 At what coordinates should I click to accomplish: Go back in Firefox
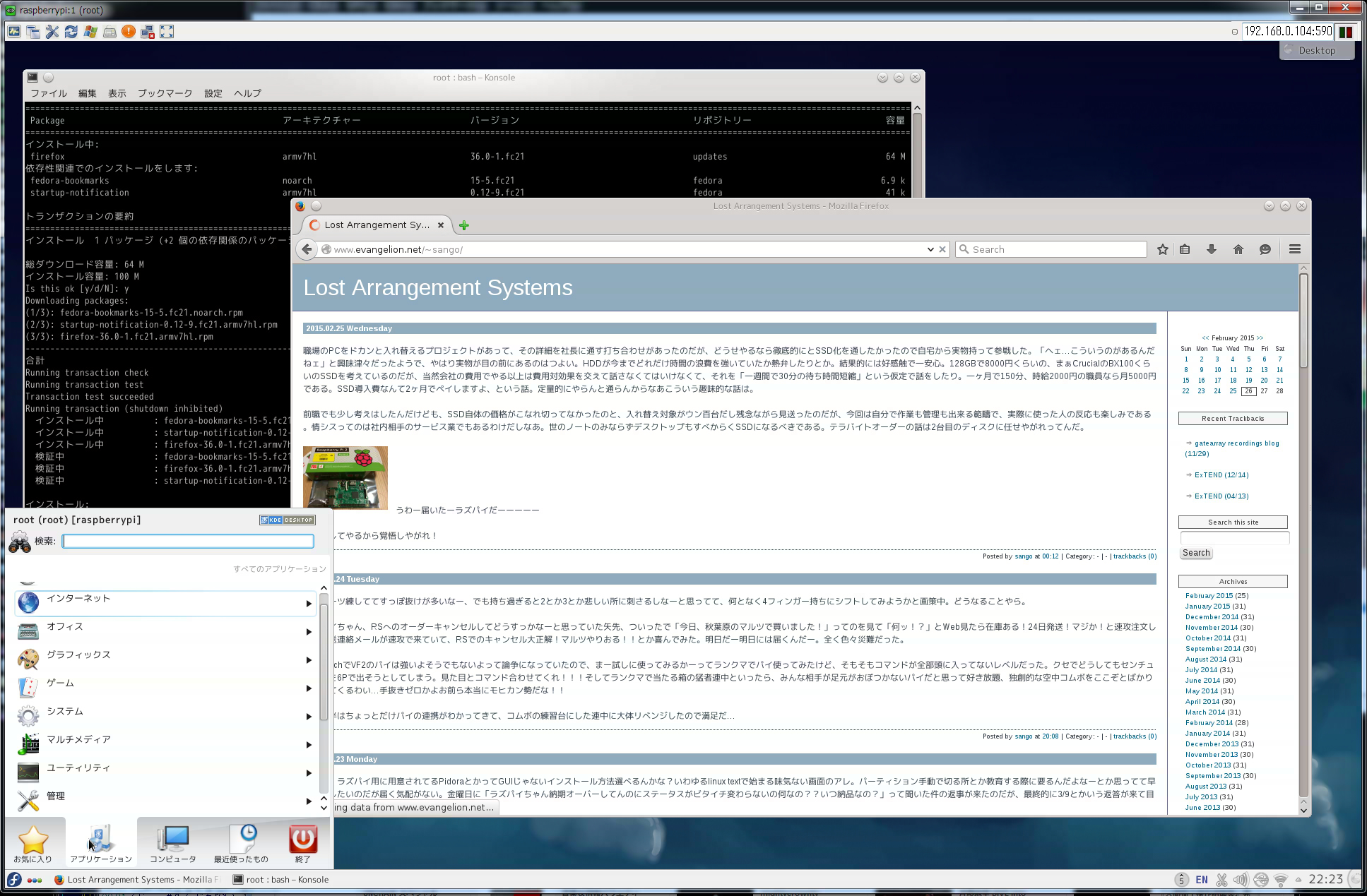(x=307, y=249)
